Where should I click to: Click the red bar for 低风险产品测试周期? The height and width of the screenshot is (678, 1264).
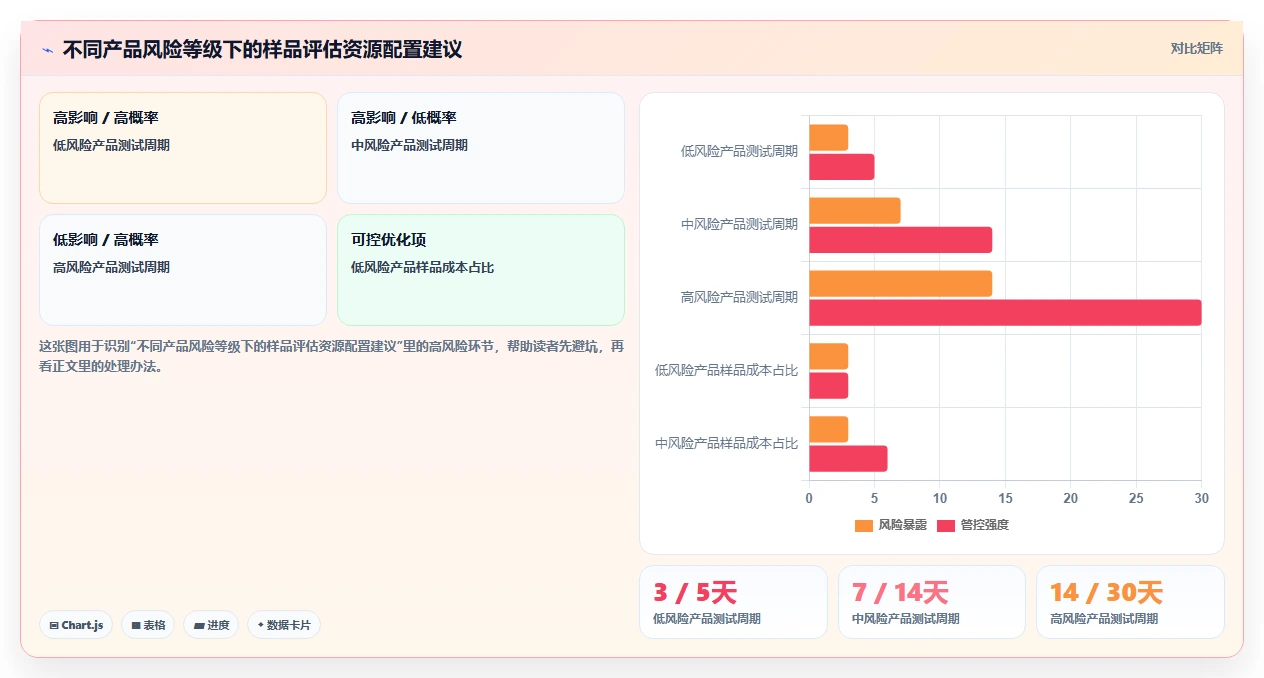[x=842, y=167]
